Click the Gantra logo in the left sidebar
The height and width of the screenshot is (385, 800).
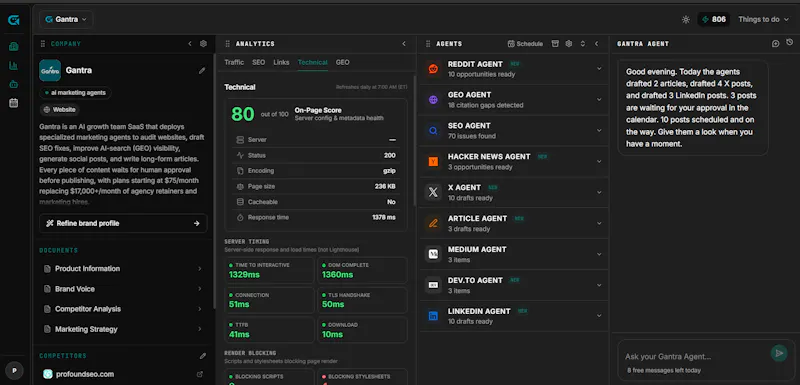point(14,20)
